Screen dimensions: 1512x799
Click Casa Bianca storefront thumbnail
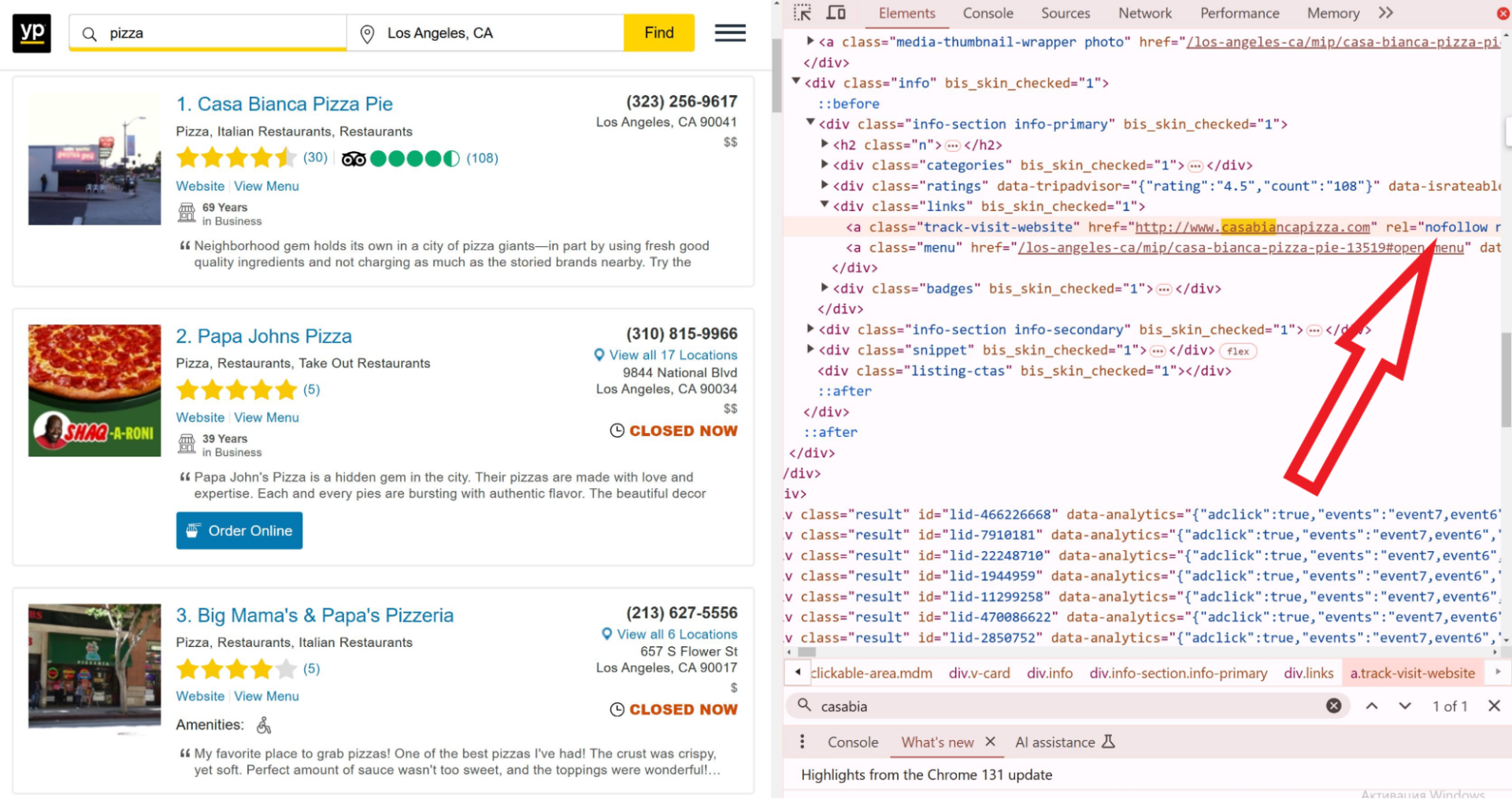94,160
